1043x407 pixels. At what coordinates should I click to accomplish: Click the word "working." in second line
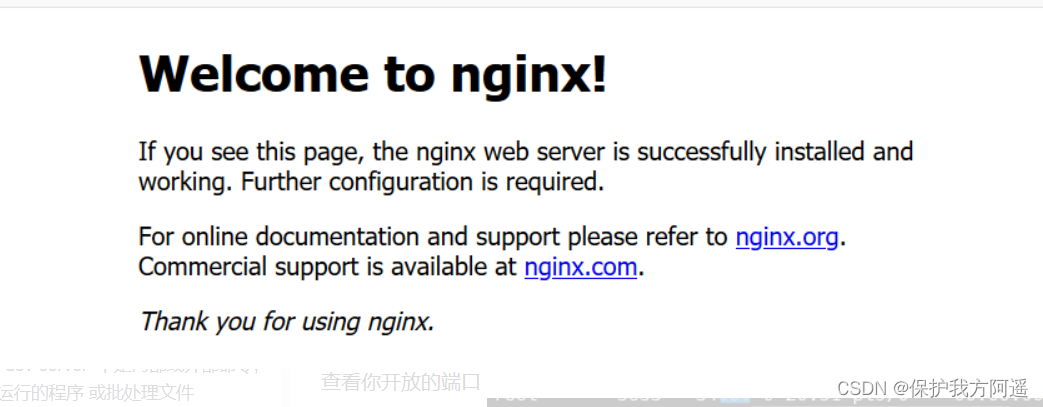(186, 182)
